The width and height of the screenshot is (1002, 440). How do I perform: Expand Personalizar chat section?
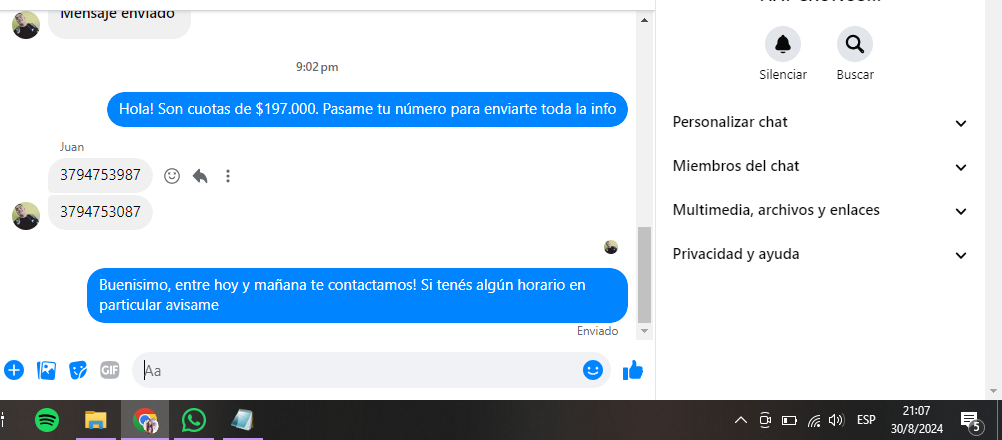[x=820, y=123]
